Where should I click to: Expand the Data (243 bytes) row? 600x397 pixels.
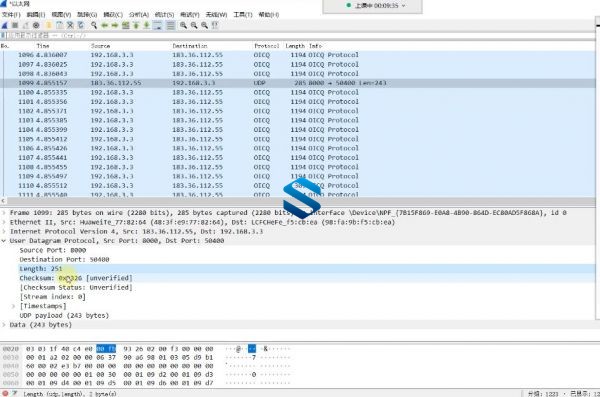pos(4,325)
